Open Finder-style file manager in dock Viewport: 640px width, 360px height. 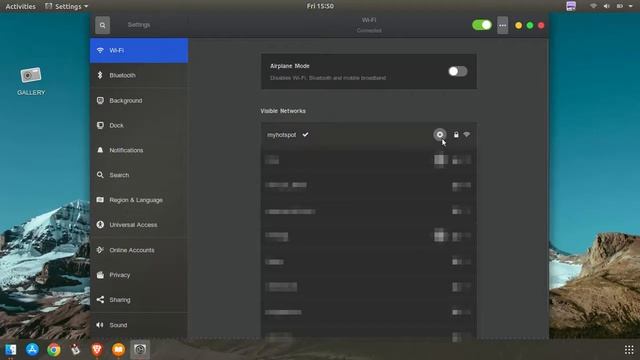pyautogui.click(x=11, y=350)
